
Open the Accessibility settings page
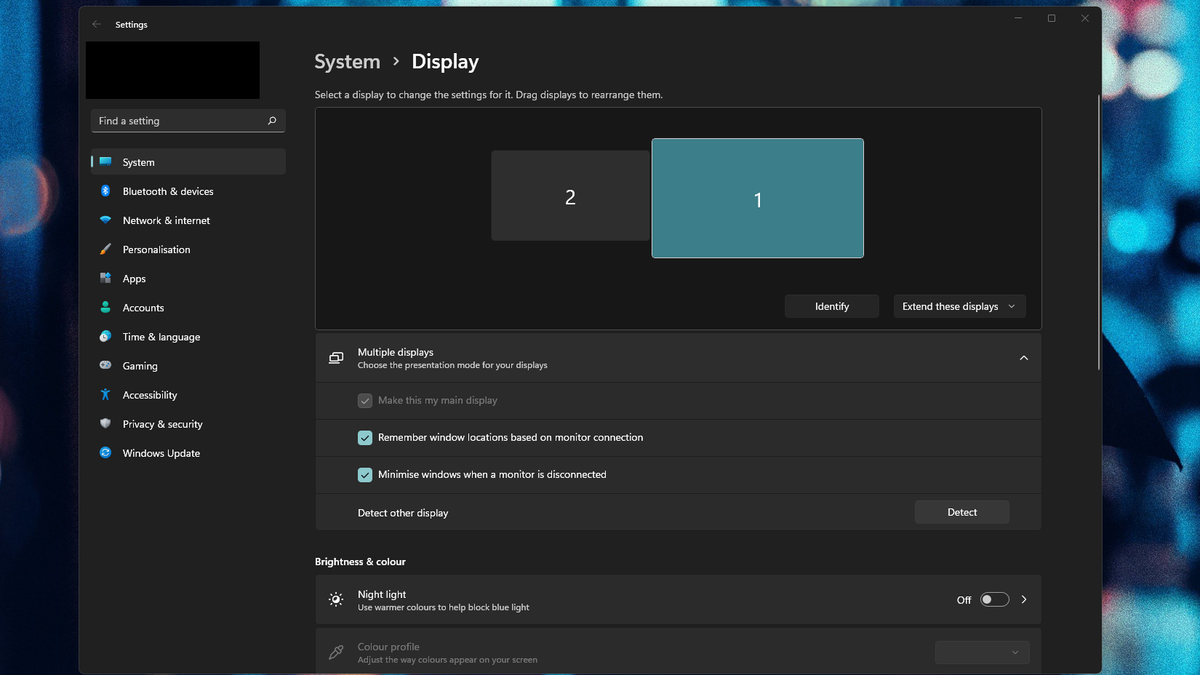click(150, 395)
